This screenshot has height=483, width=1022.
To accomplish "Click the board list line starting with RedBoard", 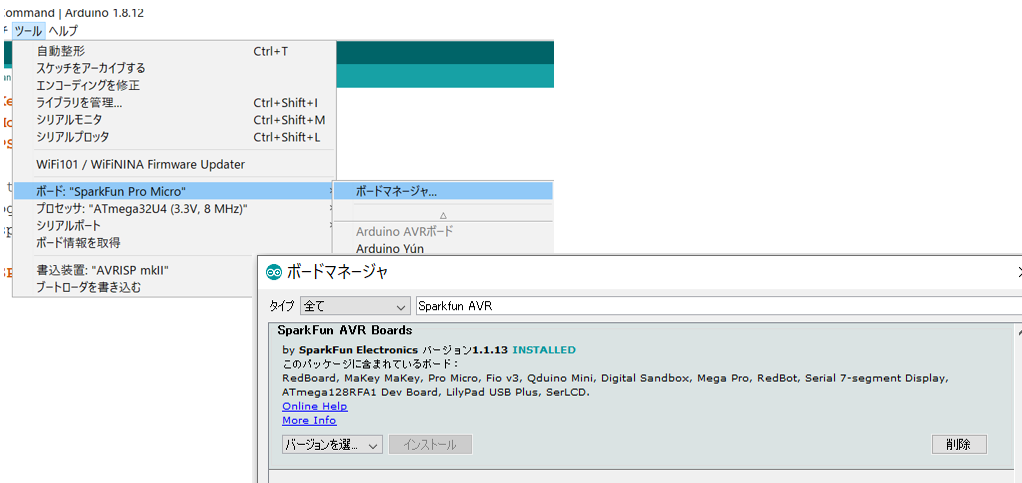I will click(616, 378).
